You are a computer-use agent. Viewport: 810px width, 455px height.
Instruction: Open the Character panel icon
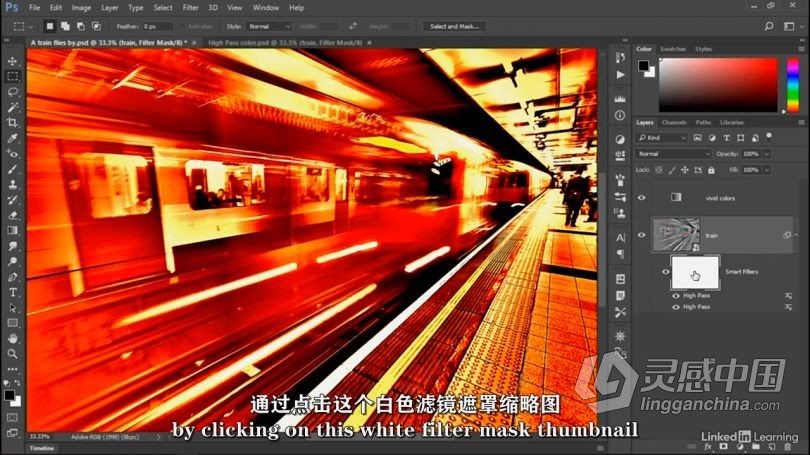pyautogui.click(x=620, y=238)
